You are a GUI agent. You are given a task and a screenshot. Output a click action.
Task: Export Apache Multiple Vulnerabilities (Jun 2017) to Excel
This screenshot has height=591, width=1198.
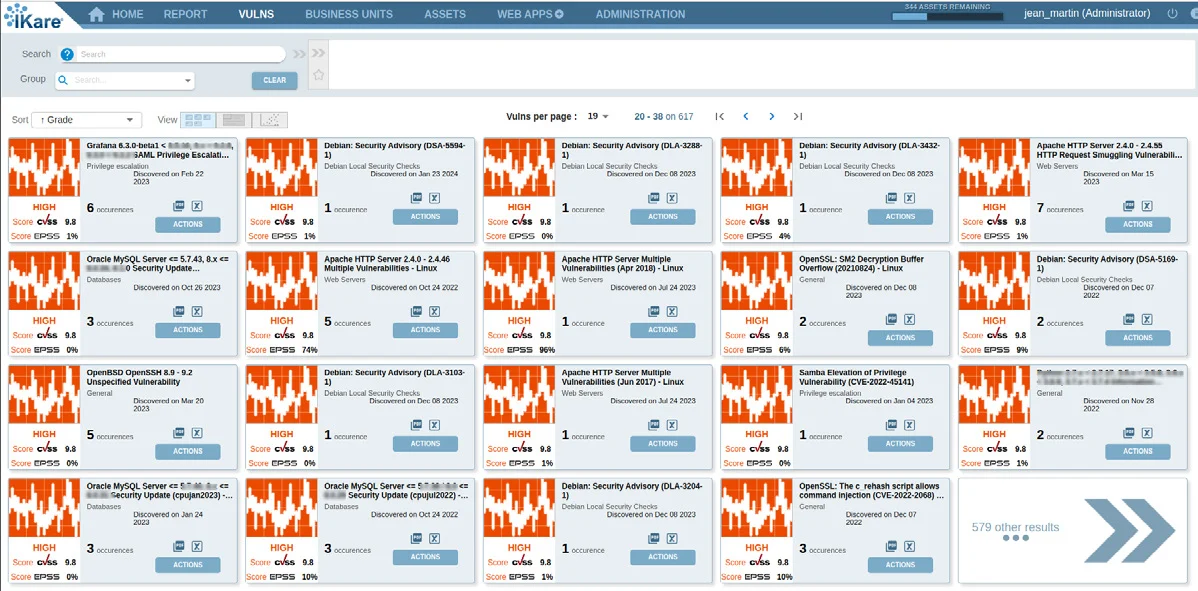[x=672, y=425]
